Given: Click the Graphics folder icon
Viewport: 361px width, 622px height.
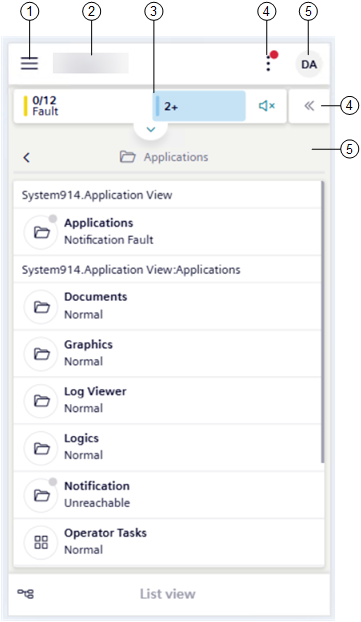Looking at the screenshot, I should pyautogui.click(x=41, y=353).
